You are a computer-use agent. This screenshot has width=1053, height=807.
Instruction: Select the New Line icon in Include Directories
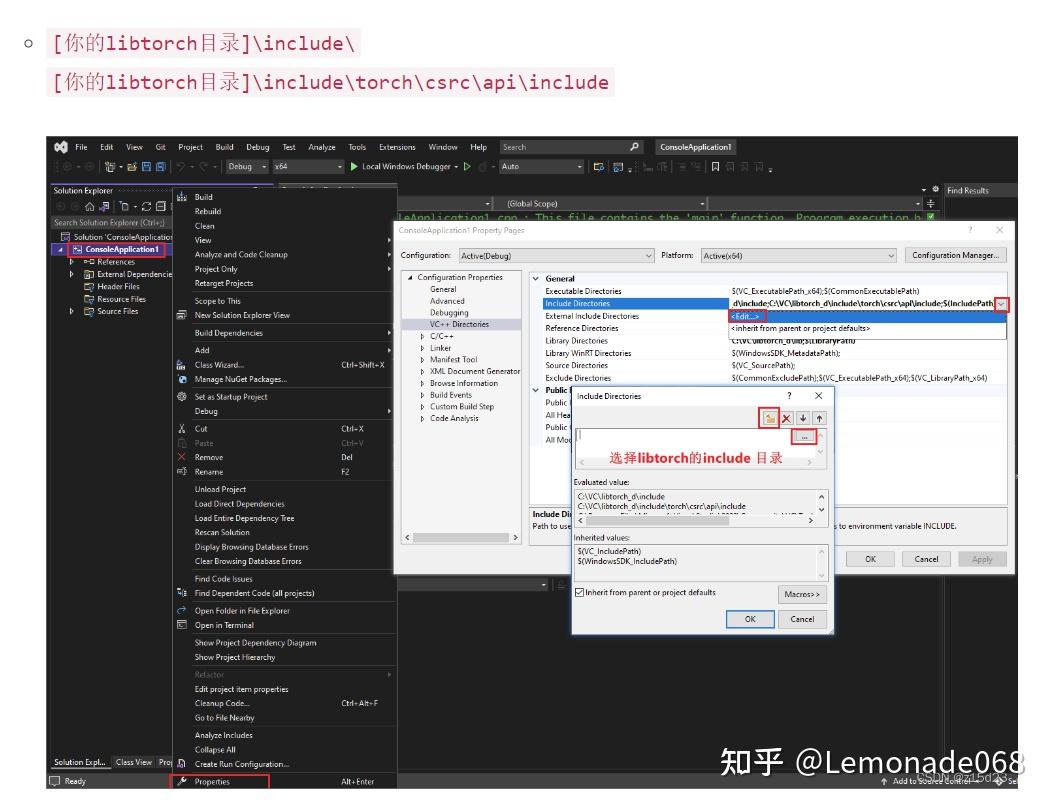[x=769, y=418]
